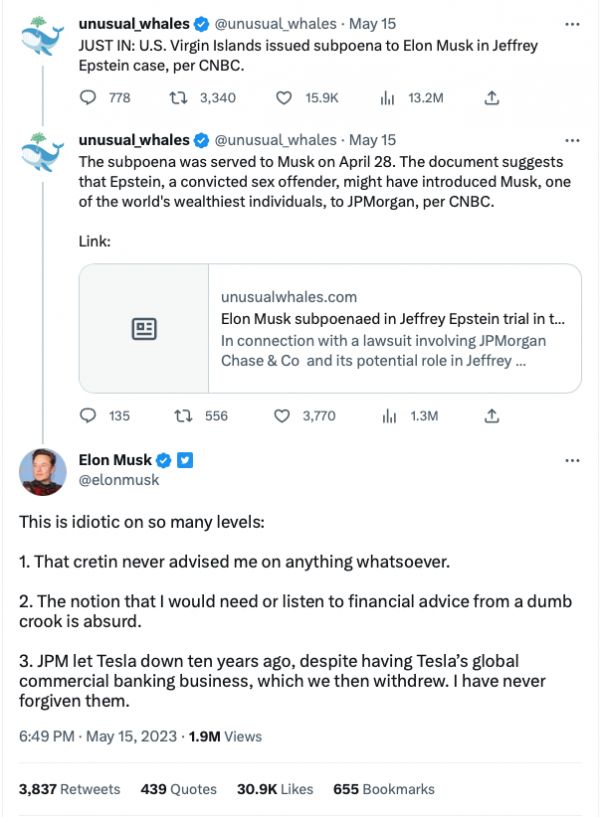
Task: Show the 439 Quotes list
Action: coord(179,789)
